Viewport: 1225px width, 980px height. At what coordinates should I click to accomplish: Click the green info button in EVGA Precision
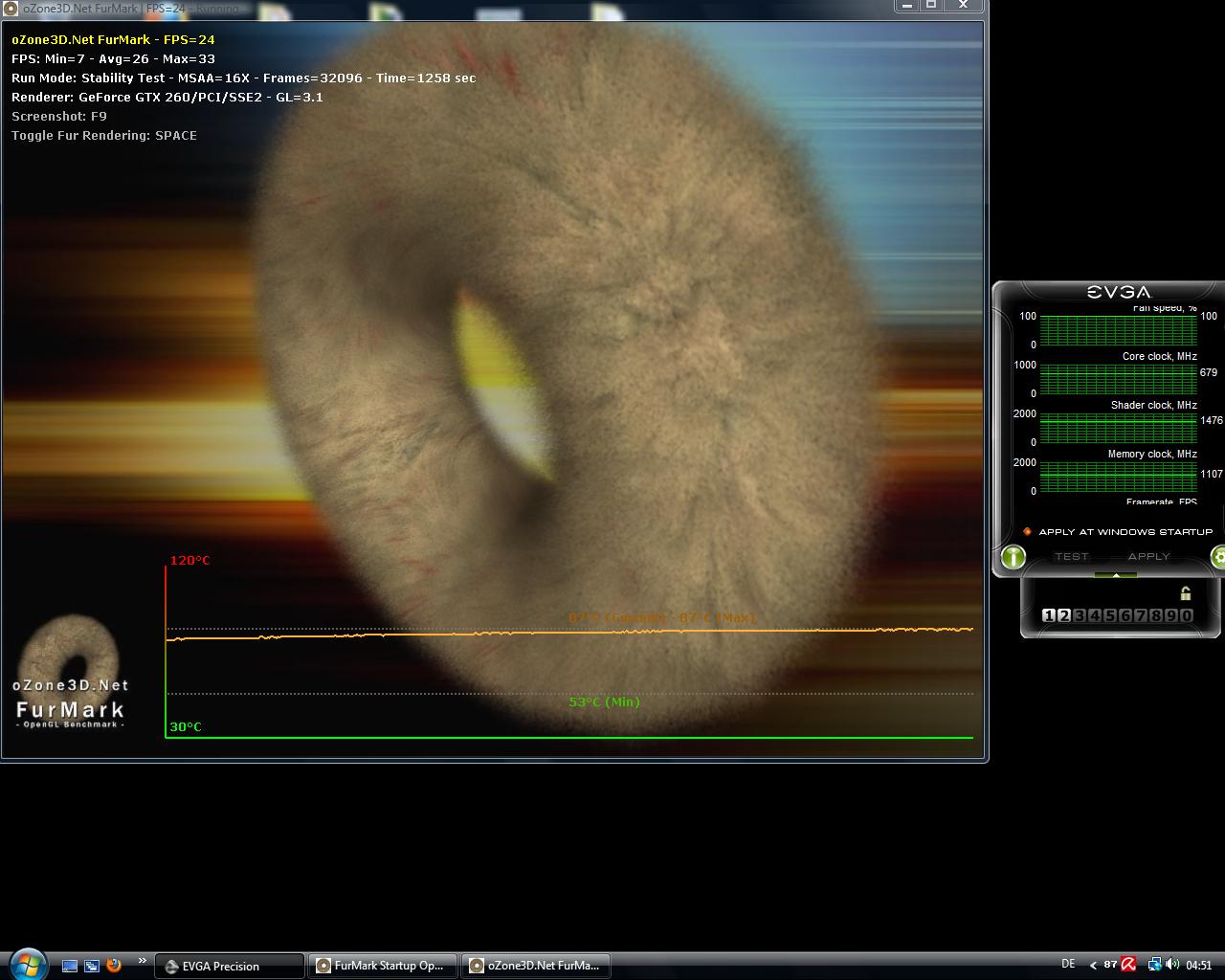click(1013, 556)
